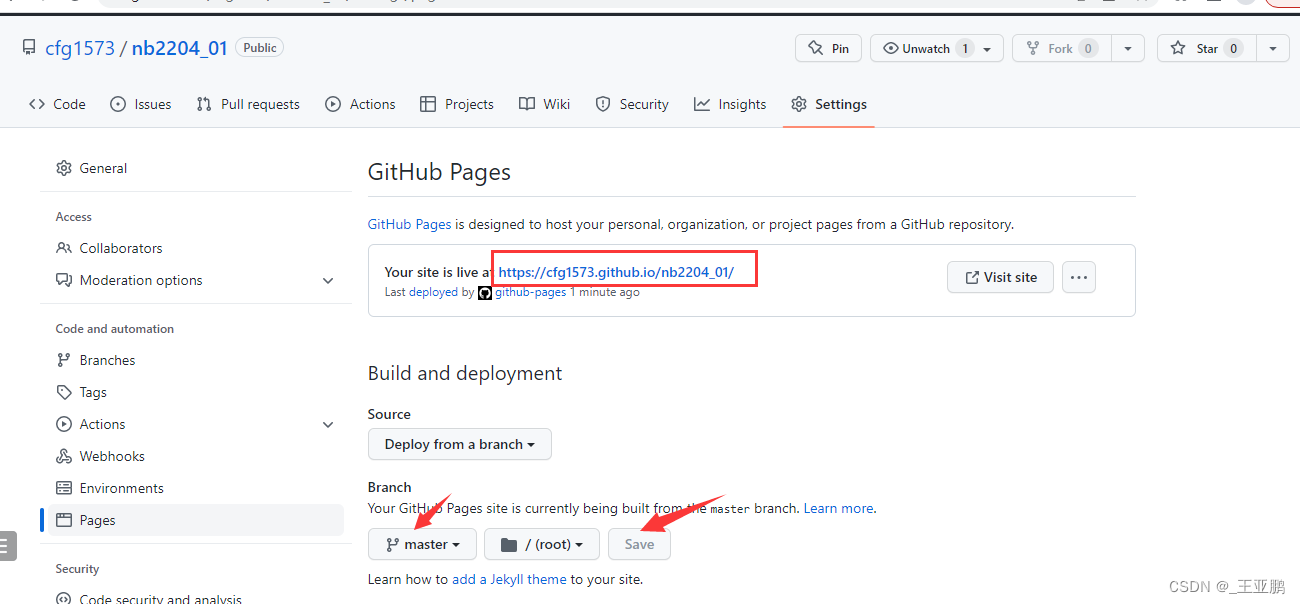The width and height of the screenshot is (1300, 604).
Task: Click the comment icon beside Moderation options
Action: [64, 280]
